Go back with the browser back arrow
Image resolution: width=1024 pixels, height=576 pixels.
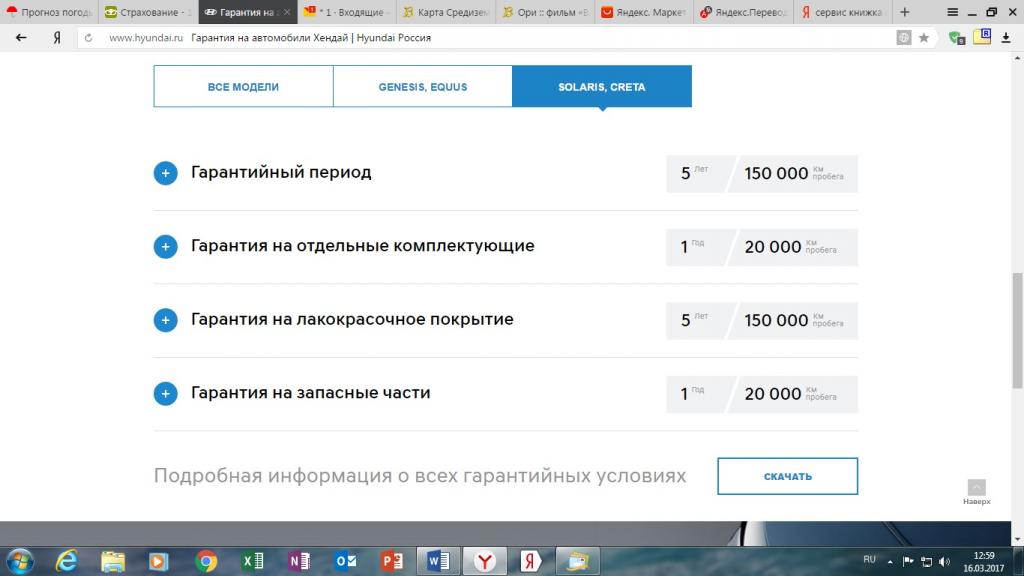21,38
